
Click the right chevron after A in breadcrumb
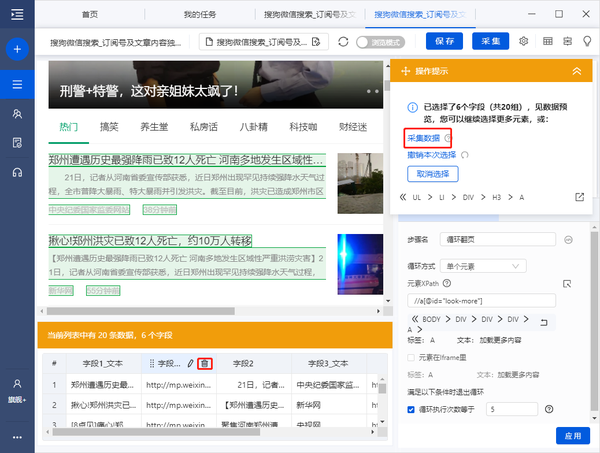pyautogui.click(x=420, y=329)
